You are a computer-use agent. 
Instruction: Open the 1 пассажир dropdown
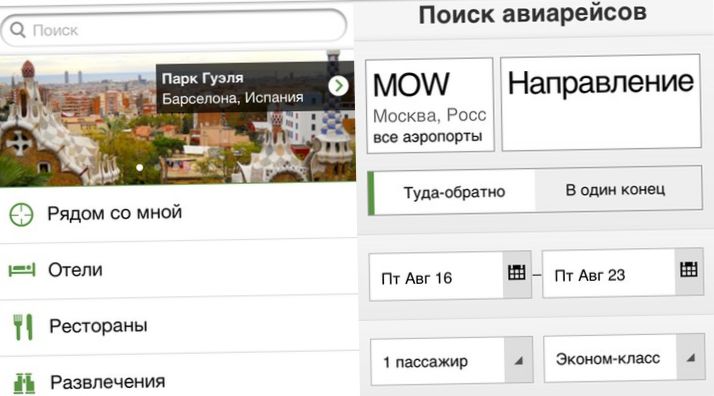pyautogui.click(x=452, y=361)
